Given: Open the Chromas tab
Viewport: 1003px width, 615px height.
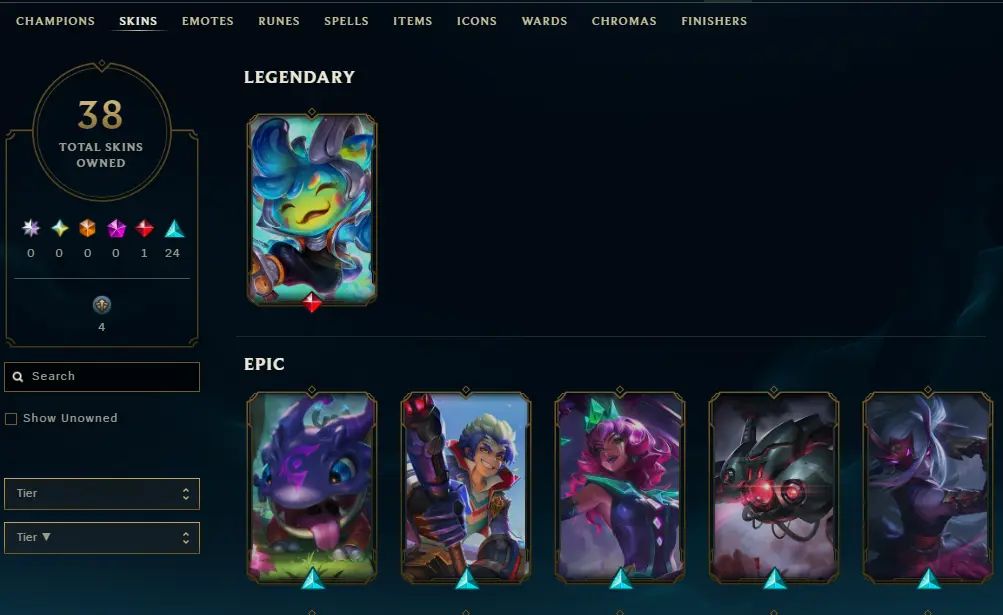Looking at the screenshot, I should point(624,21).
